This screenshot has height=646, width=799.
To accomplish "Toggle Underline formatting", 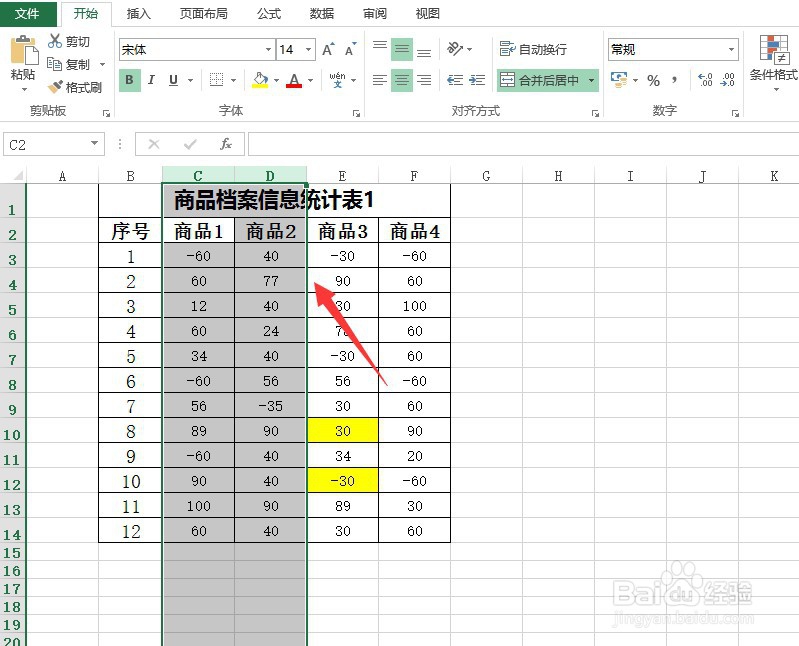I will (x=173, y=80).
